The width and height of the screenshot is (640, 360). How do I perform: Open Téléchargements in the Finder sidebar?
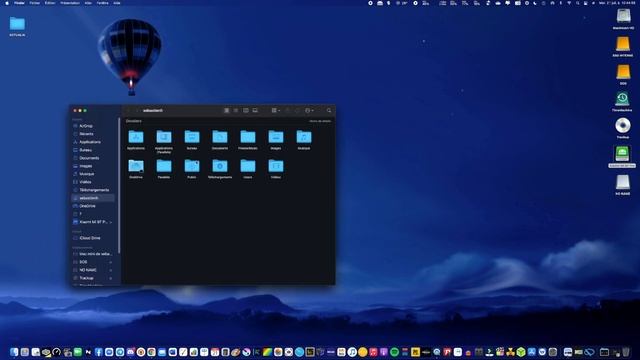pos(93,190)
